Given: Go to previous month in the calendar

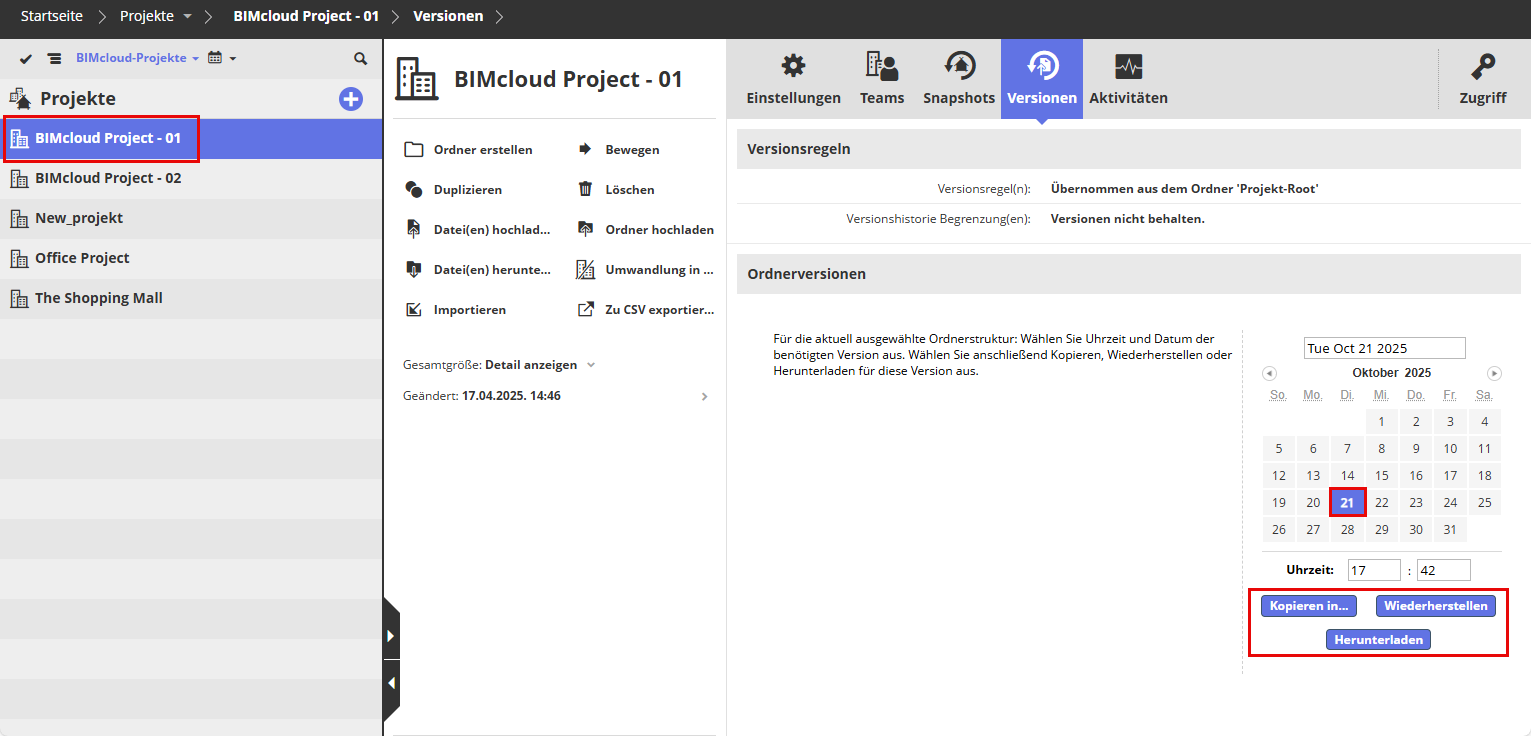Looking at the screenshot, I should [1269, 373].
